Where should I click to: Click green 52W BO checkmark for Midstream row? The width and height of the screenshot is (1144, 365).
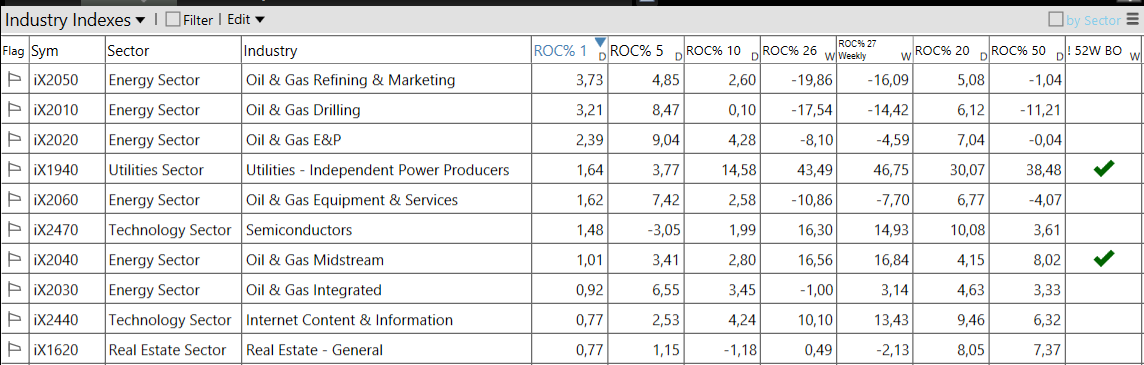pyautogui.click(x=1104, y=258)
